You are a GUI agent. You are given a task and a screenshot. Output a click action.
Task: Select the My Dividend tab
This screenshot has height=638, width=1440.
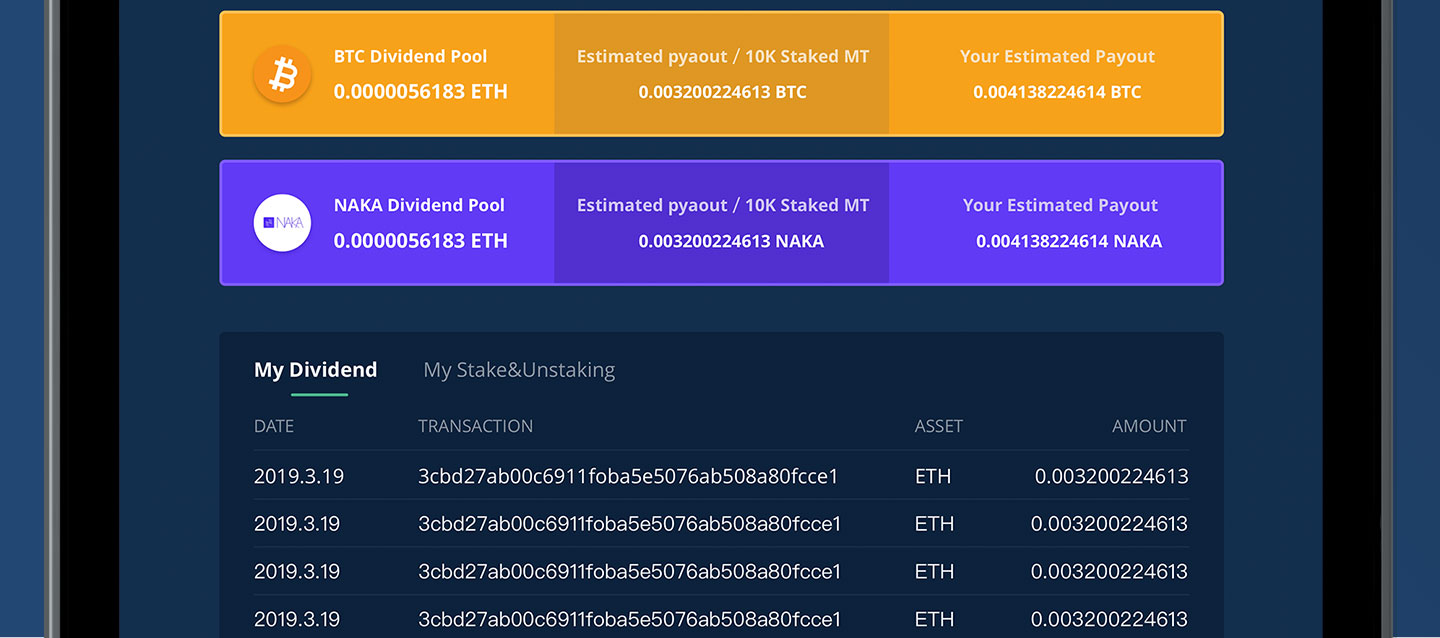click(315, 369)
